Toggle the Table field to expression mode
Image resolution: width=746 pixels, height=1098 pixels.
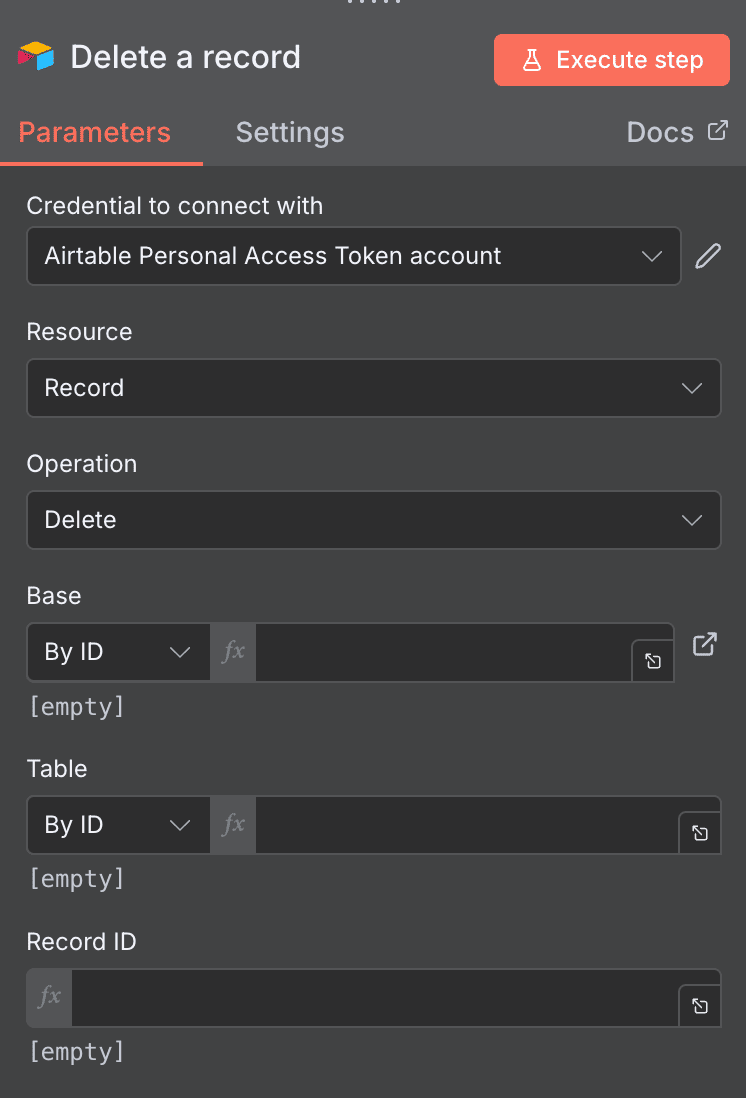pyautogui.click(x=232, y=825)
